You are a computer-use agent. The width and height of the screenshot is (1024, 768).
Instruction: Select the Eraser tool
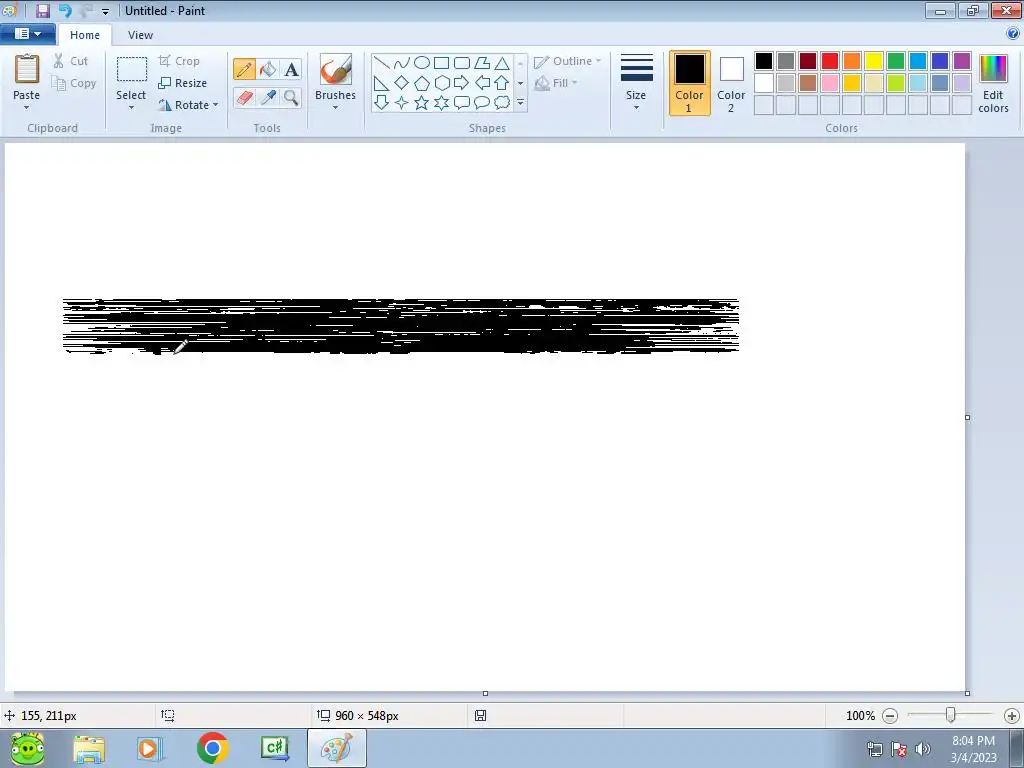tap(244, 98)
